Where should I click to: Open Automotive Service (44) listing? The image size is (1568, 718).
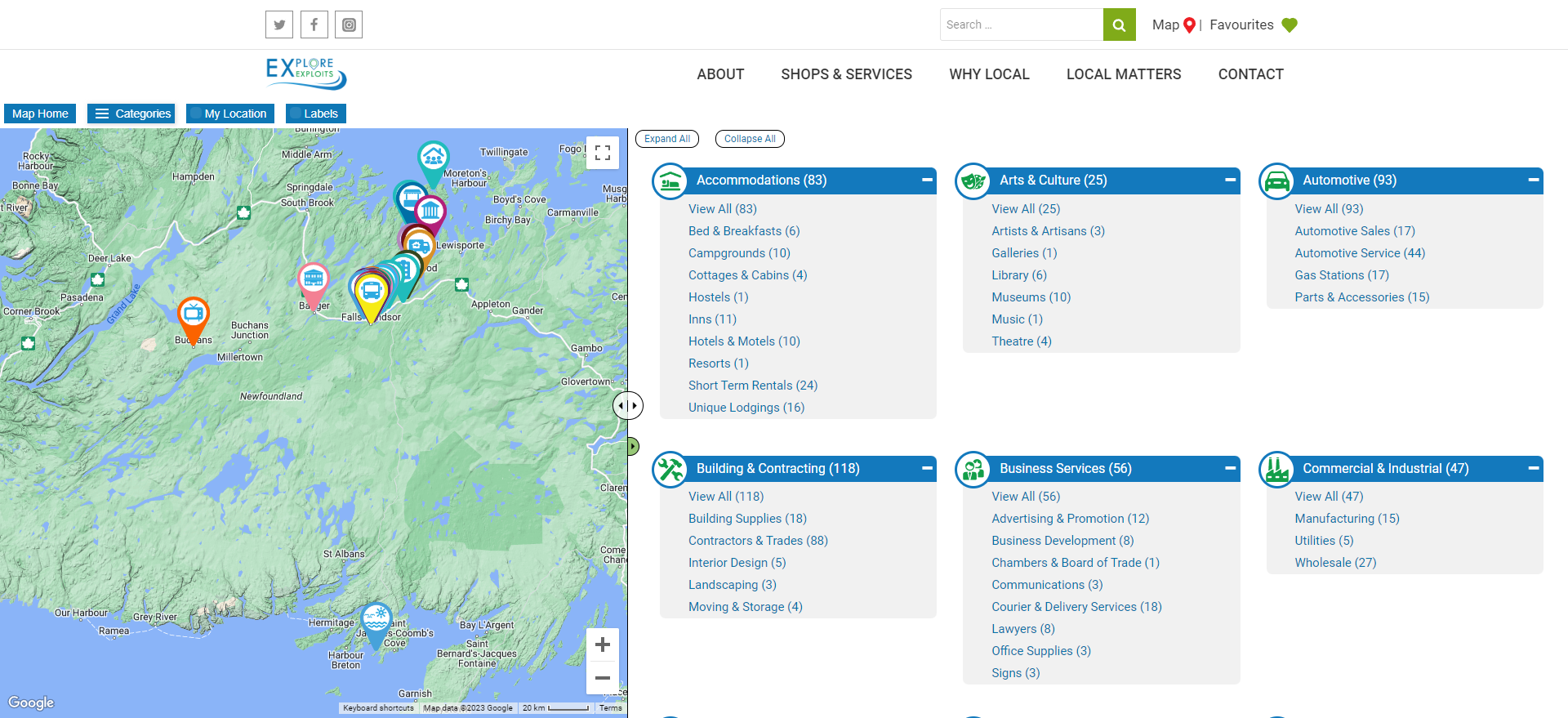[1360, 253]
